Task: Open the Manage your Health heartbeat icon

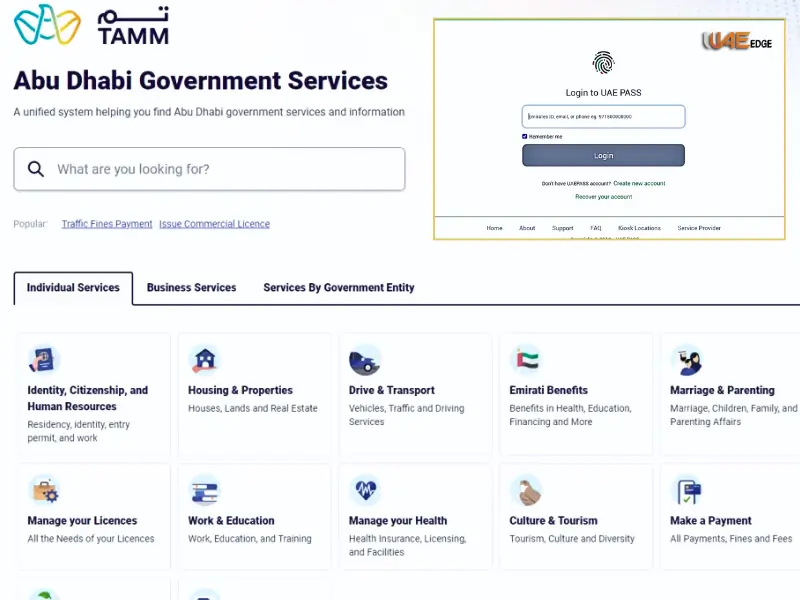Action: (365, 490)
